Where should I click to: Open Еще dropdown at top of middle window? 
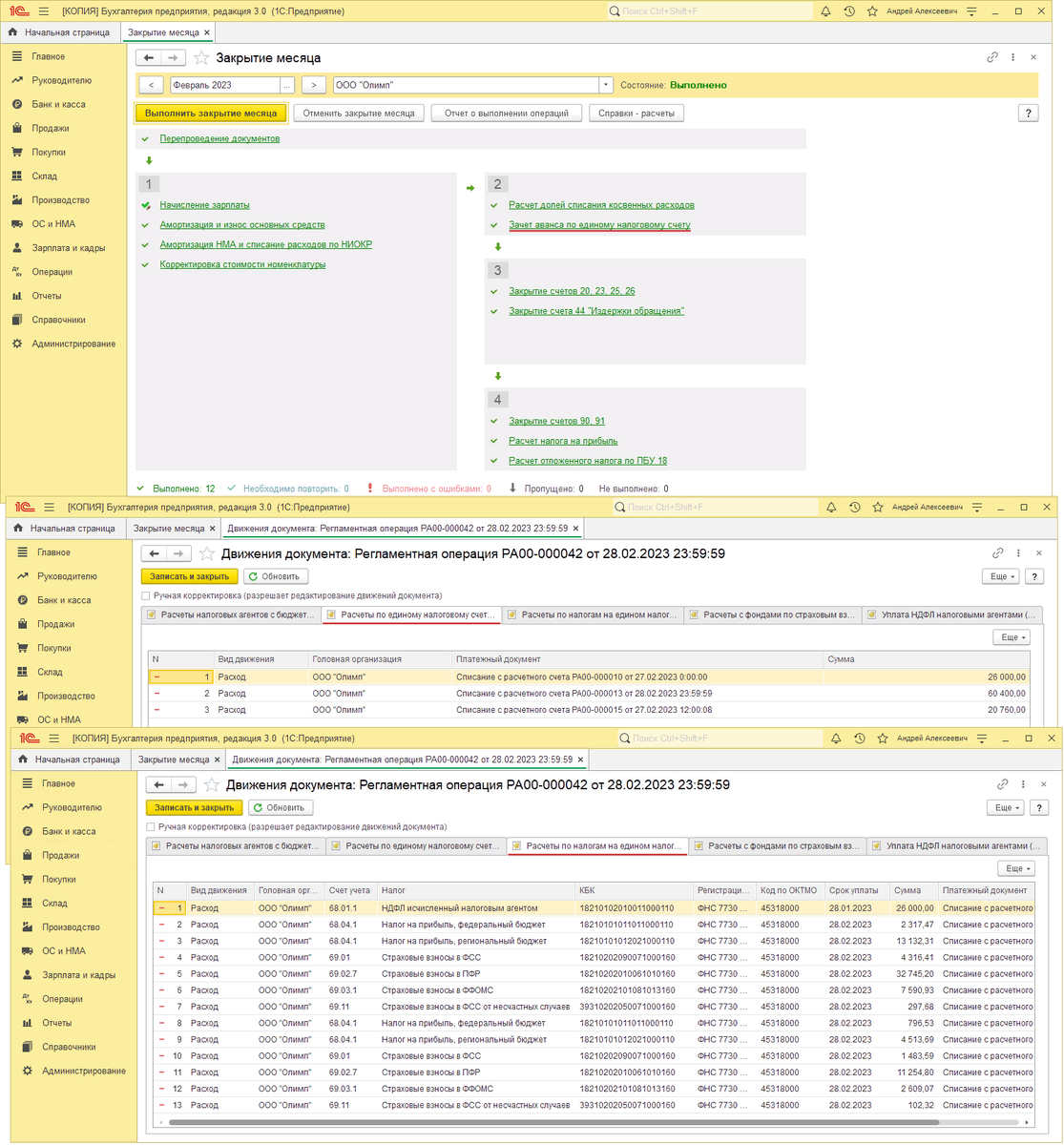[x=1001, y=576]
